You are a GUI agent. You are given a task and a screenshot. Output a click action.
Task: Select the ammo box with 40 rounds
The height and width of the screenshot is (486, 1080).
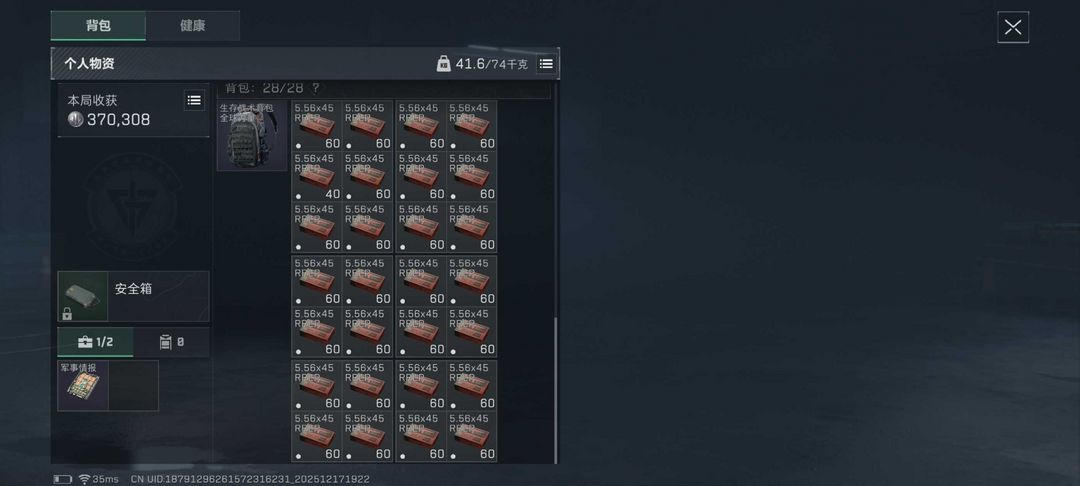318,176
